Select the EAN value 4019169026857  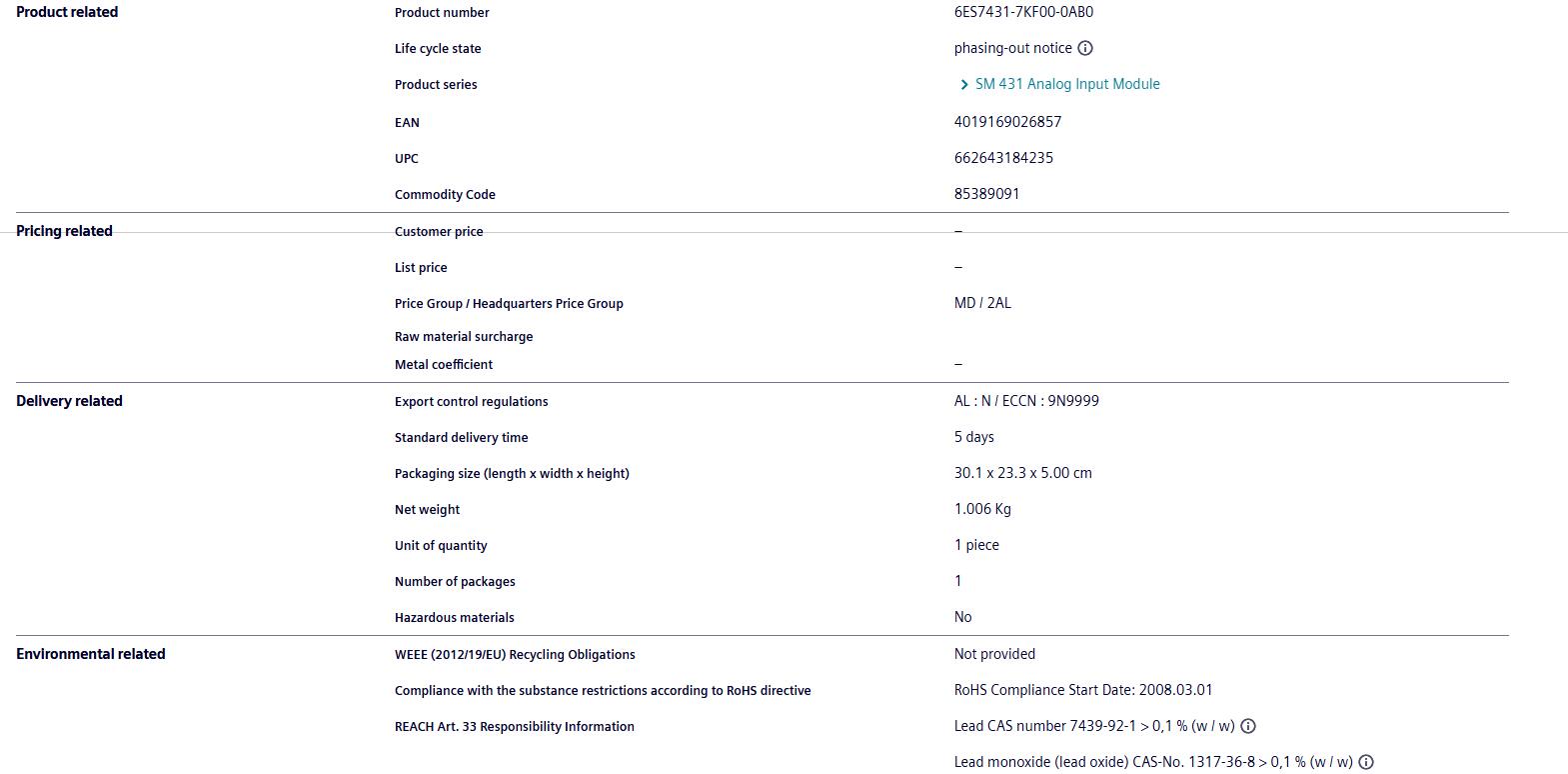(x=1007, y=122)
